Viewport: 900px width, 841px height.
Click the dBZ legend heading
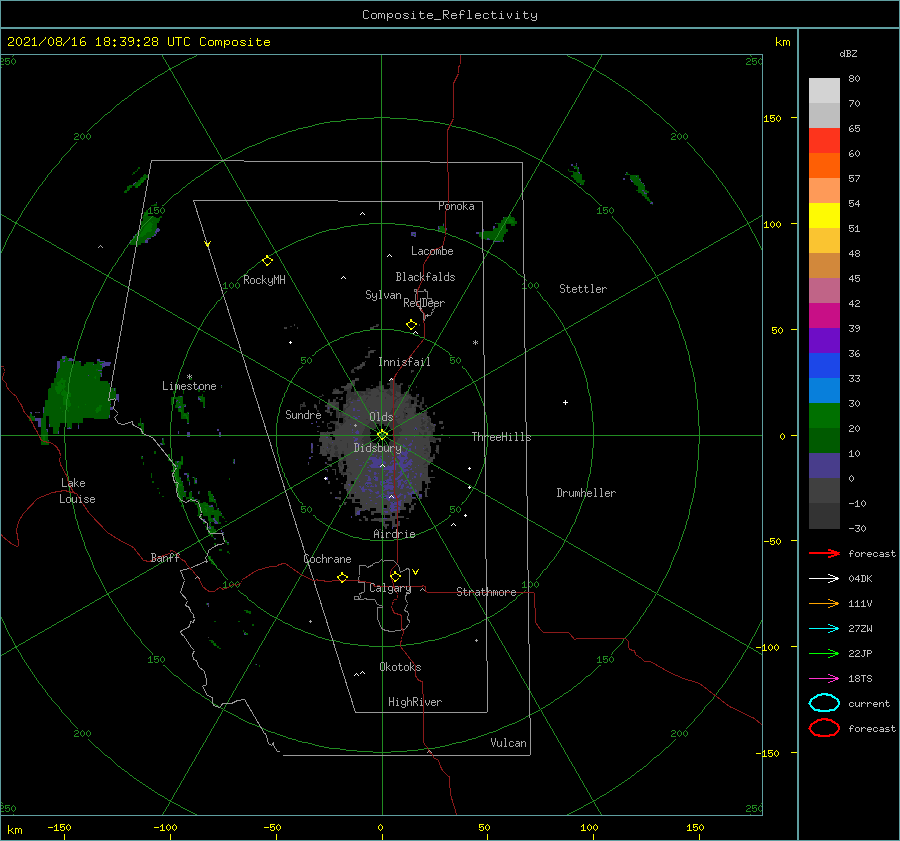pyautogui.click(x=848, y=53)
